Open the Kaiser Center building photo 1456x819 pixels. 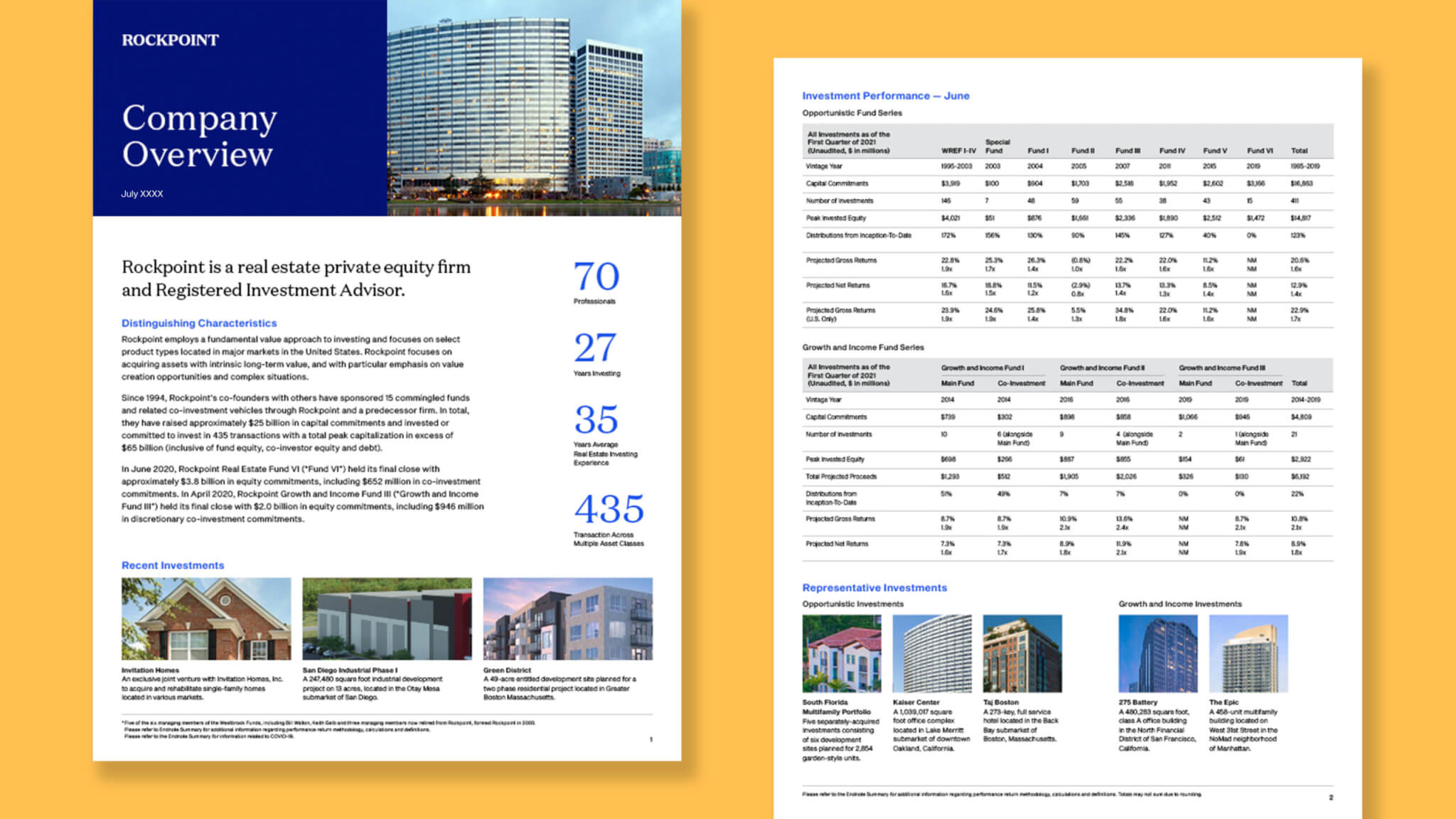click(x=932, y=653)
